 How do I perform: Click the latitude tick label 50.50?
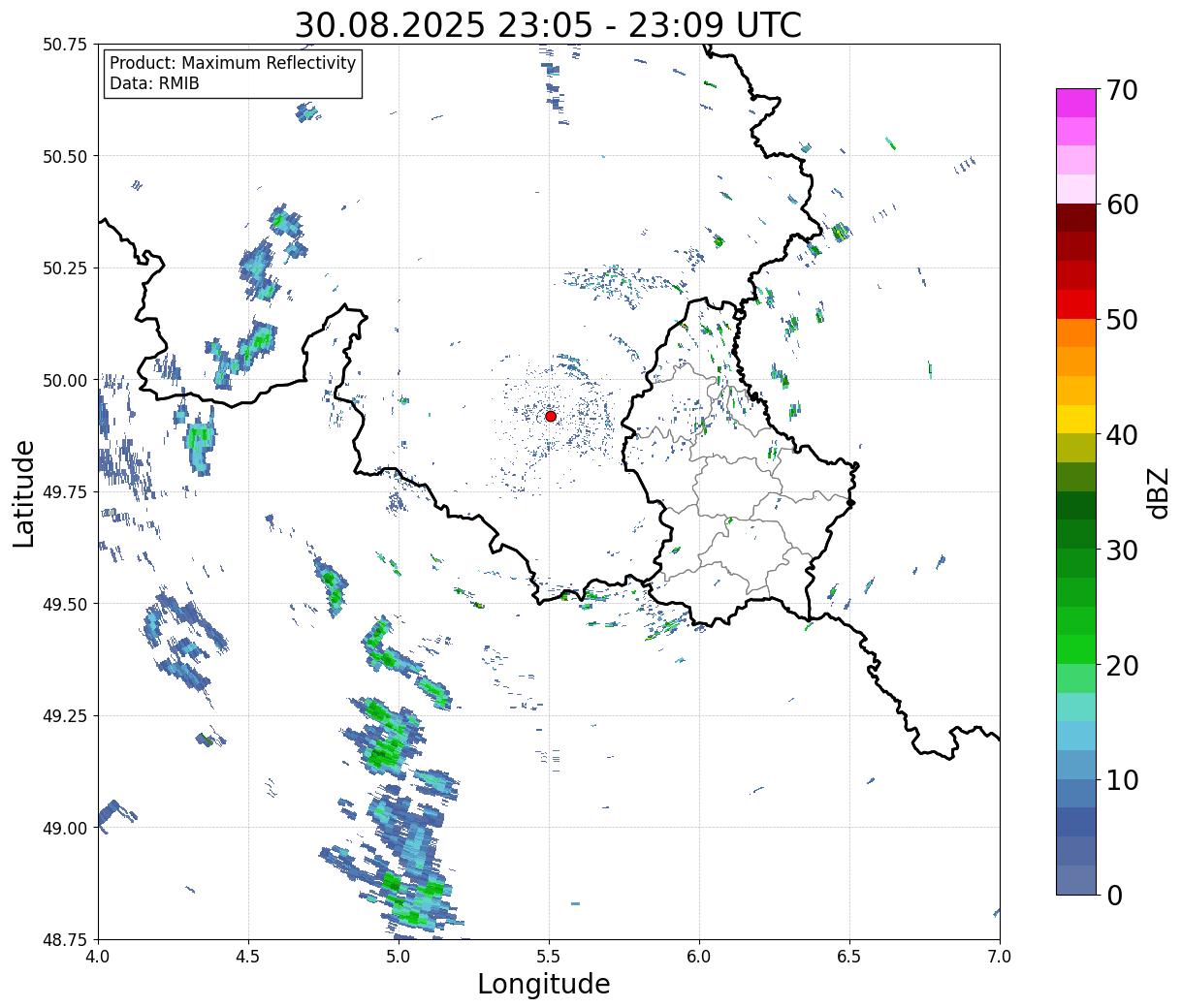(x=65, y=156)
